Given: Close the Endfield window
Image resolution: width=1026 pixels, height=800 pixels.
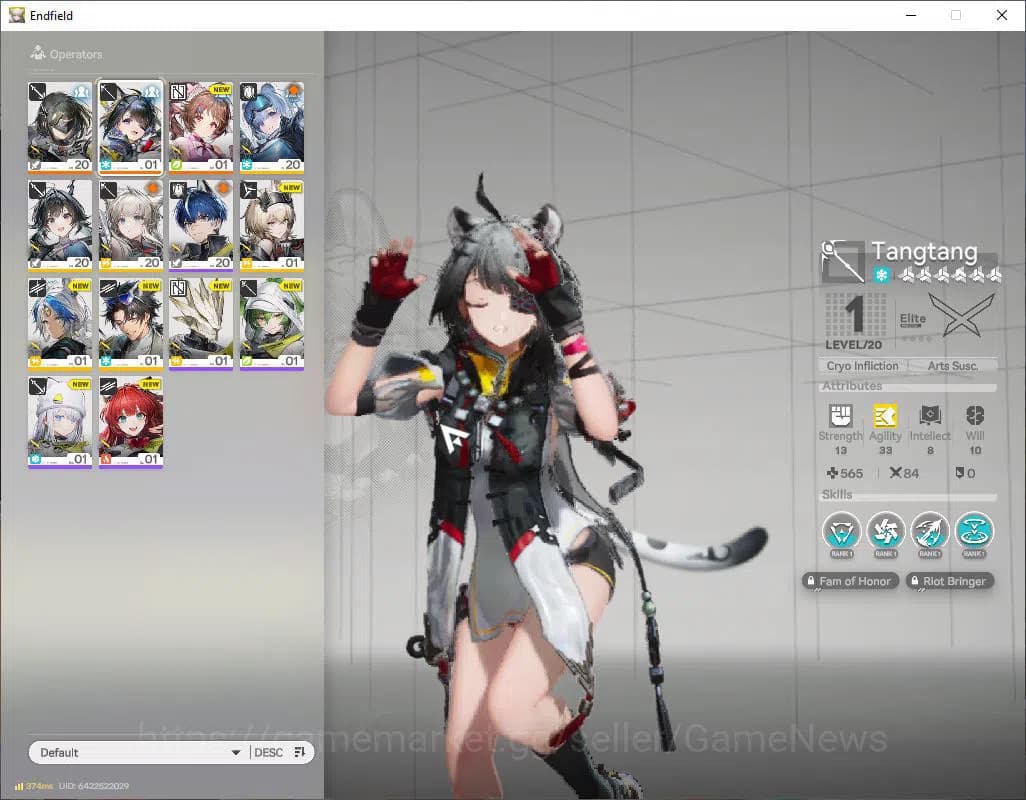Looking at the screenshot, I should click(x=1001, y=15).
